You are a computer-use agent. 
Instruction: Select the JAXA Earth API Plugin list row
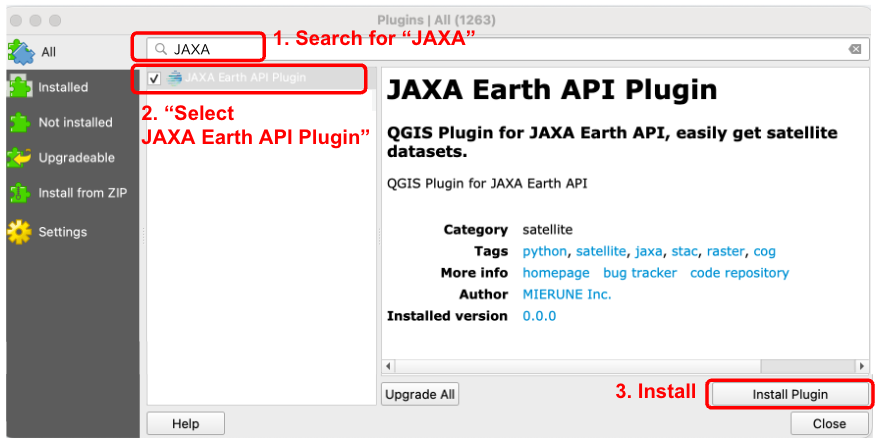coord(259,78)
